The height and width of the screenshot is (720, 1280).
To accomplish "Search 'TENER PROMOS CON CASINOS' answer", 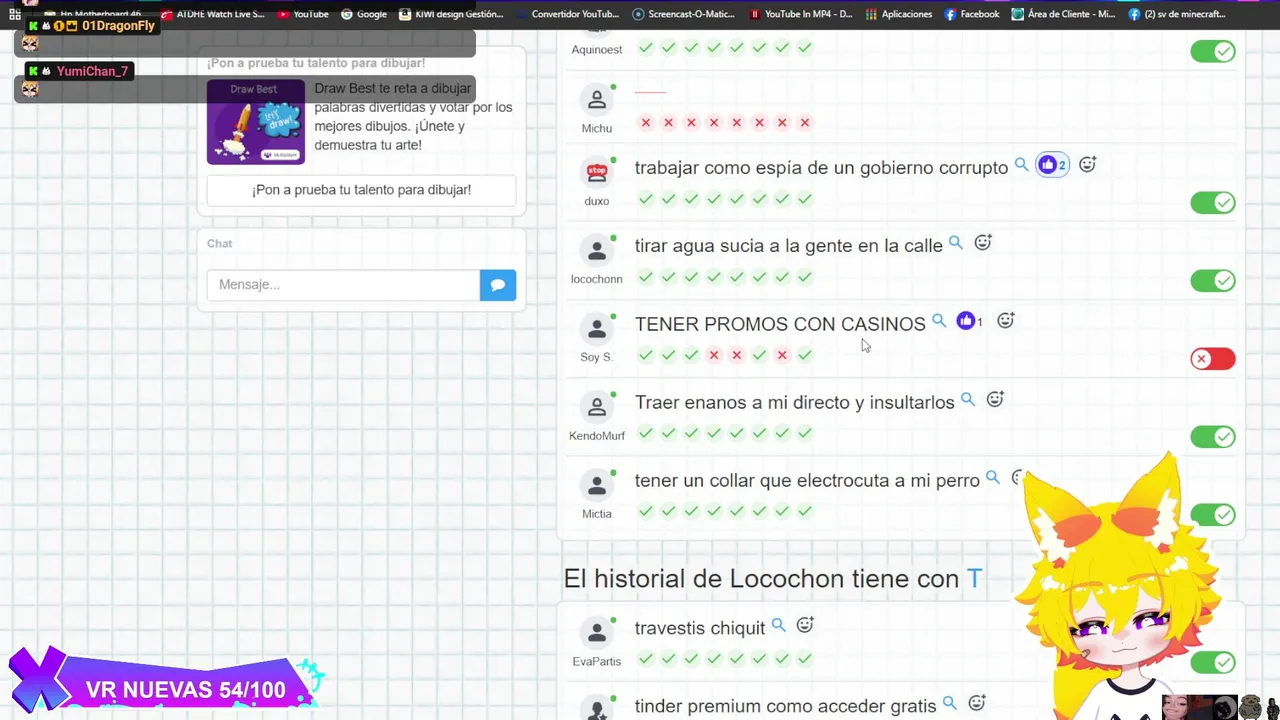I will tap(938, 321).
